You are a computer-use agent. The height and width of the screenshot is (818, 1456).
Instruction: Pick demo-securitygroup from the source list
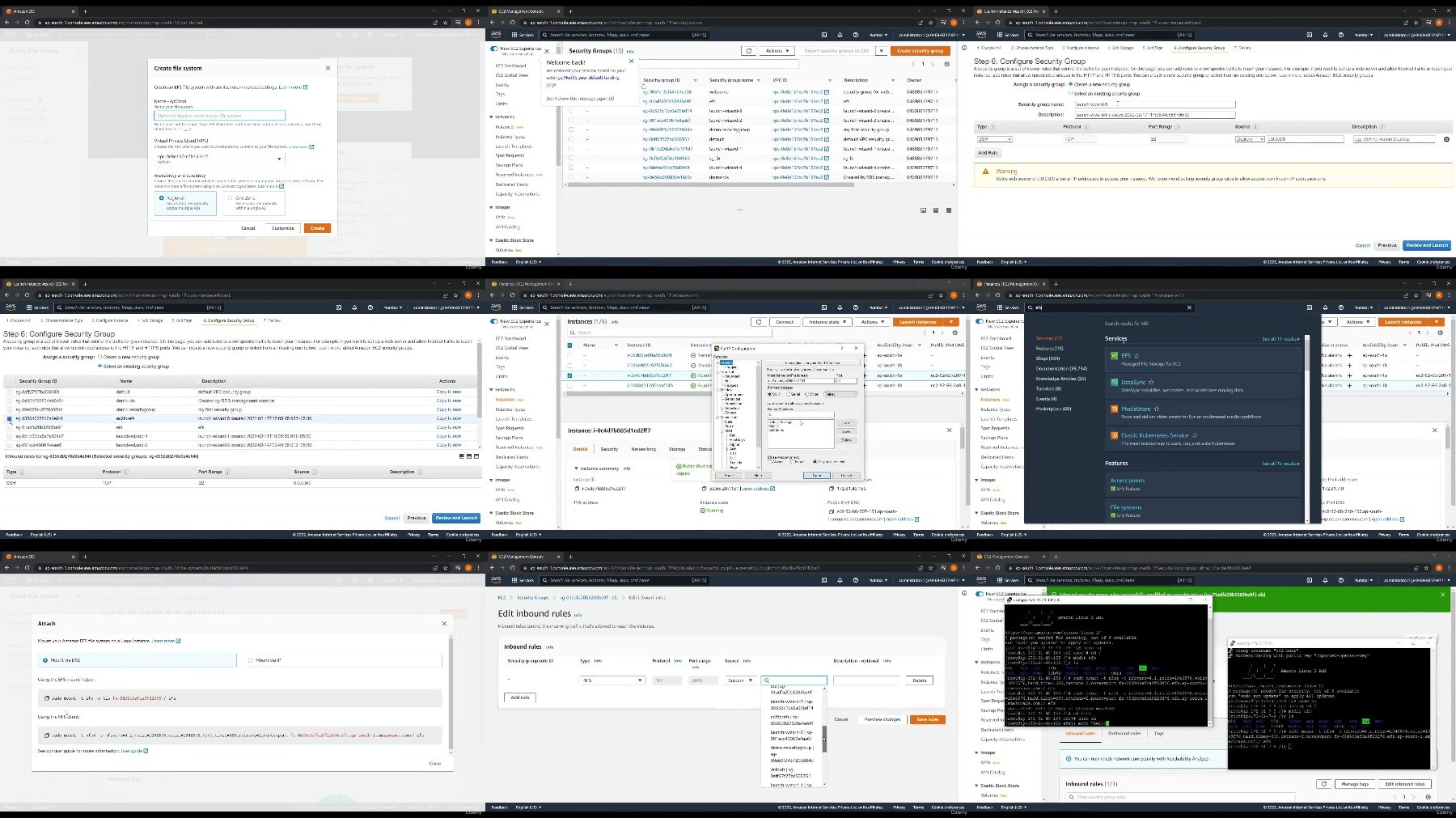792,754
